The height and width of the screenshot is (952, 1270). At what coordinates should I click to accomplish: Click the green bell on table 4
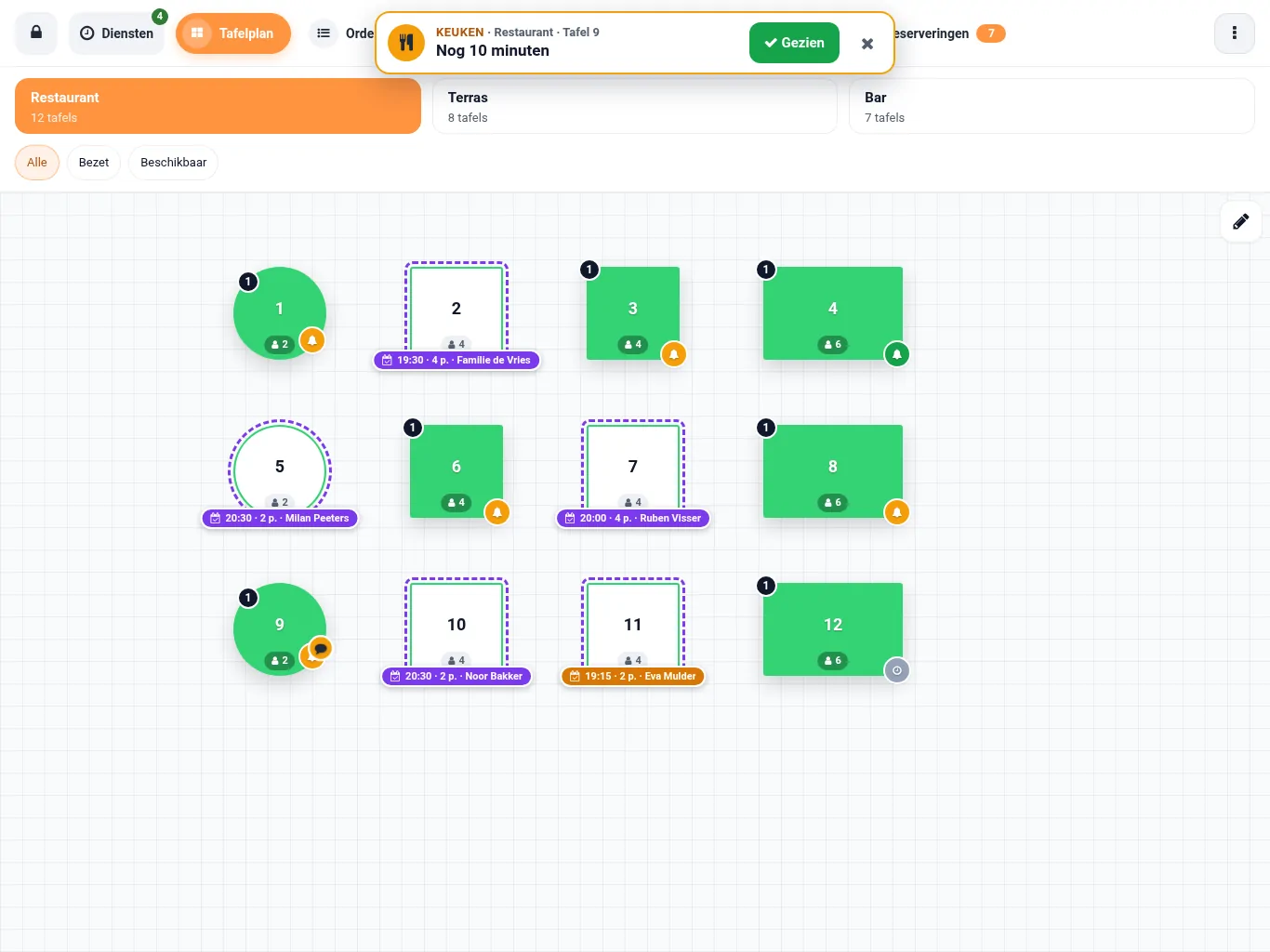pos(897,354)
